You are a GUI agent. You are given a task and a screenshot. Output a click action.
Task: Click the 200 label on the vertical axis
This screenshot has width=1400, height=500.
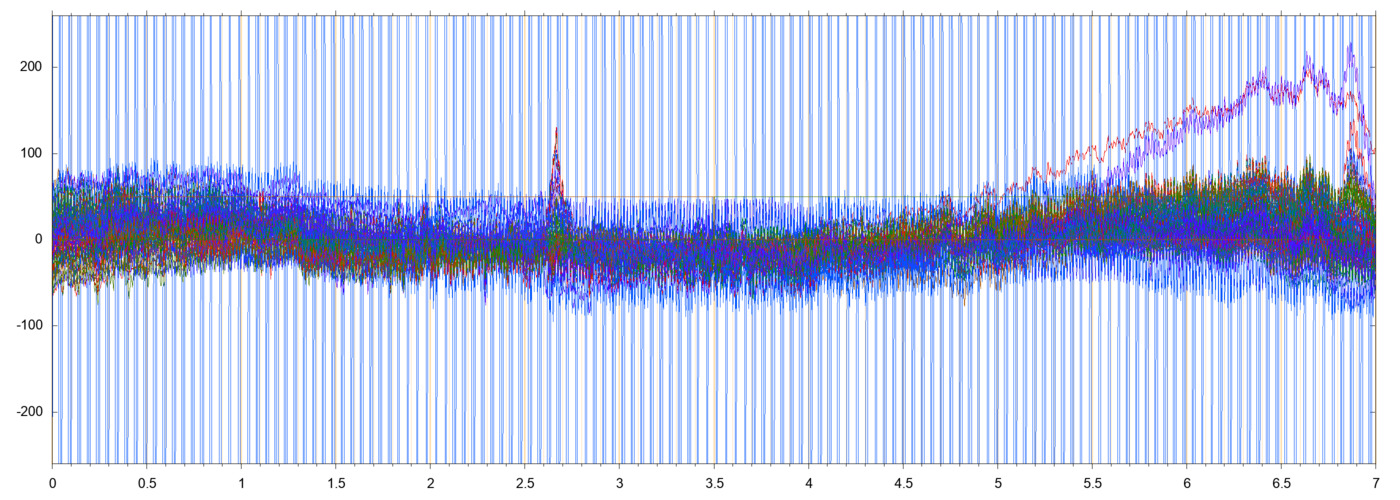click(31, 67)
